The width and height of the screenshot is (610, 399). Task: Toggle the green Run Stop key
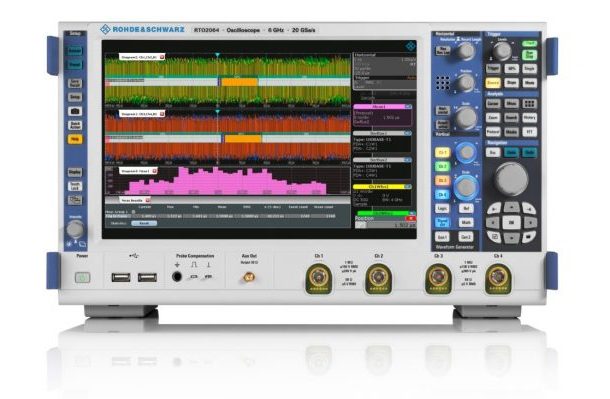point(529,55)
